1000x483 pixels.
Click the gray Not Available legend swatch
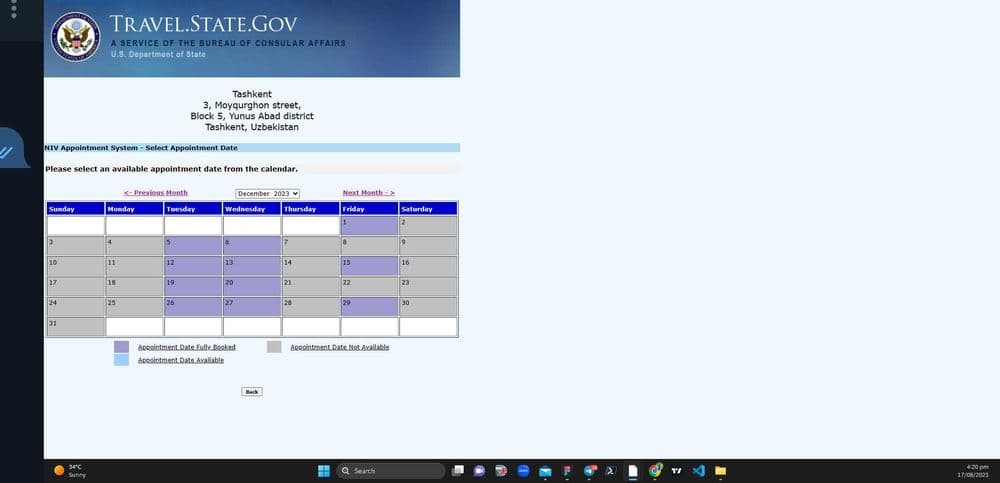(274, 346)
